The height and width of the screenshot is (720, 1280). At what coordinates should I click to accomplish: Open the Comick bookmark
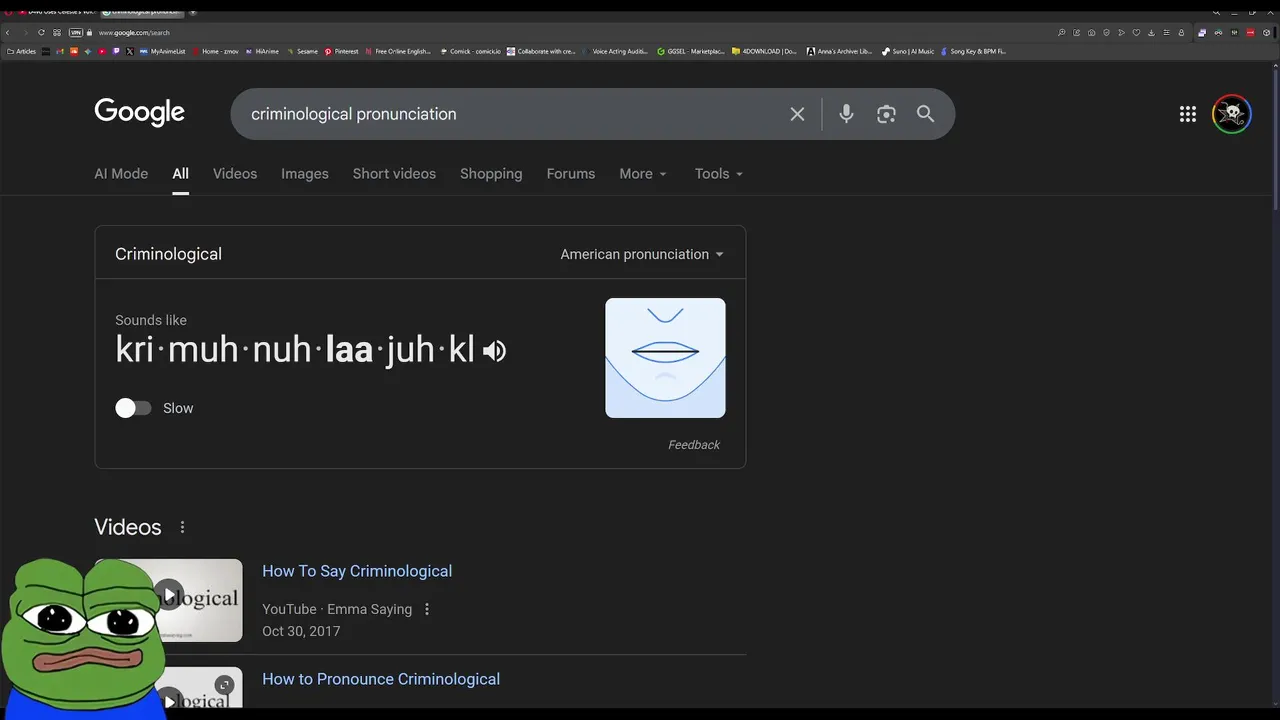coord(470,51)
